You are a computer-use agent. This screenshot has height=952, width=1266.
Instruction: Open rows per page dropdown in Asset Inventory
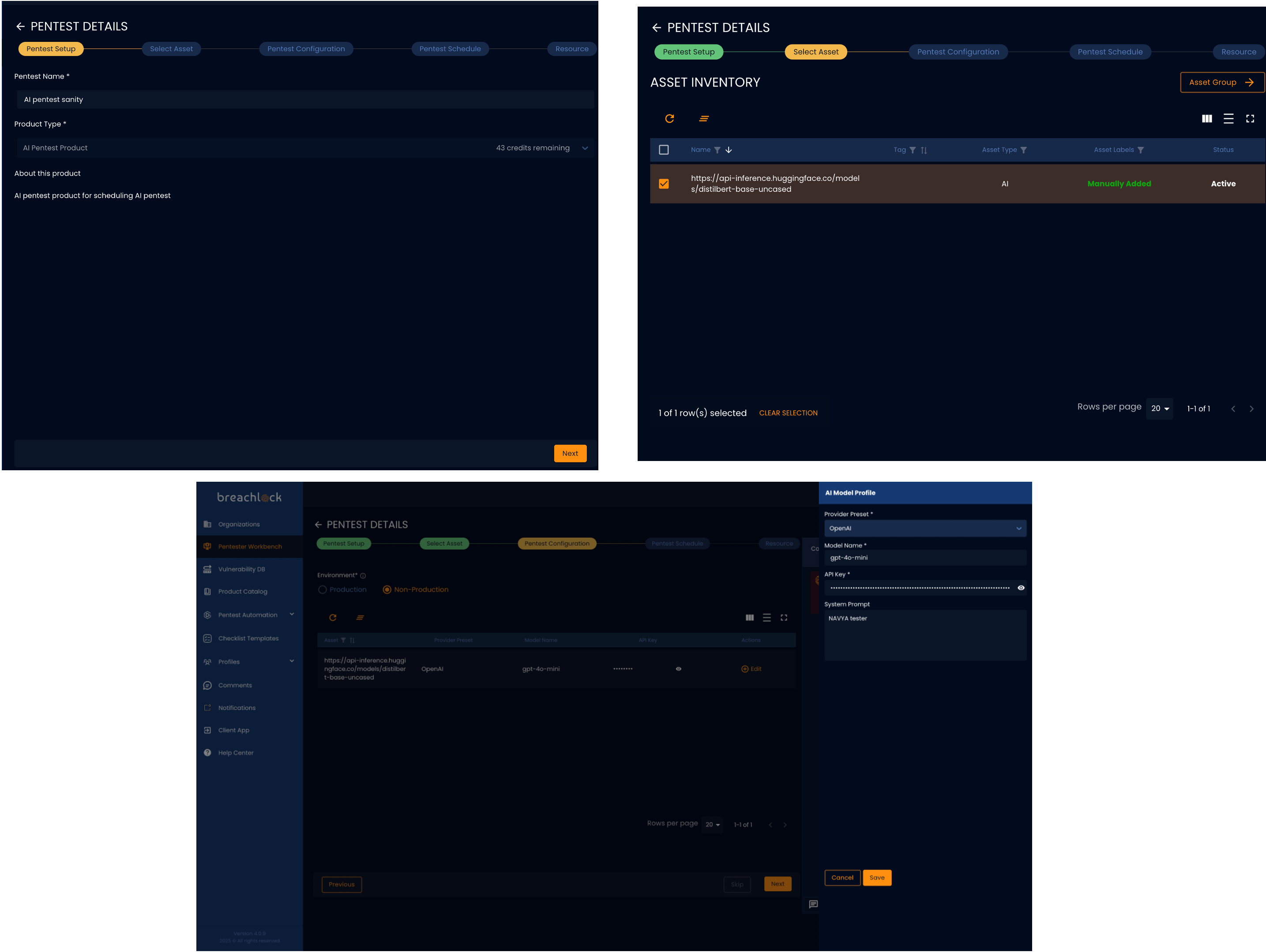[x=1160, y=409]
